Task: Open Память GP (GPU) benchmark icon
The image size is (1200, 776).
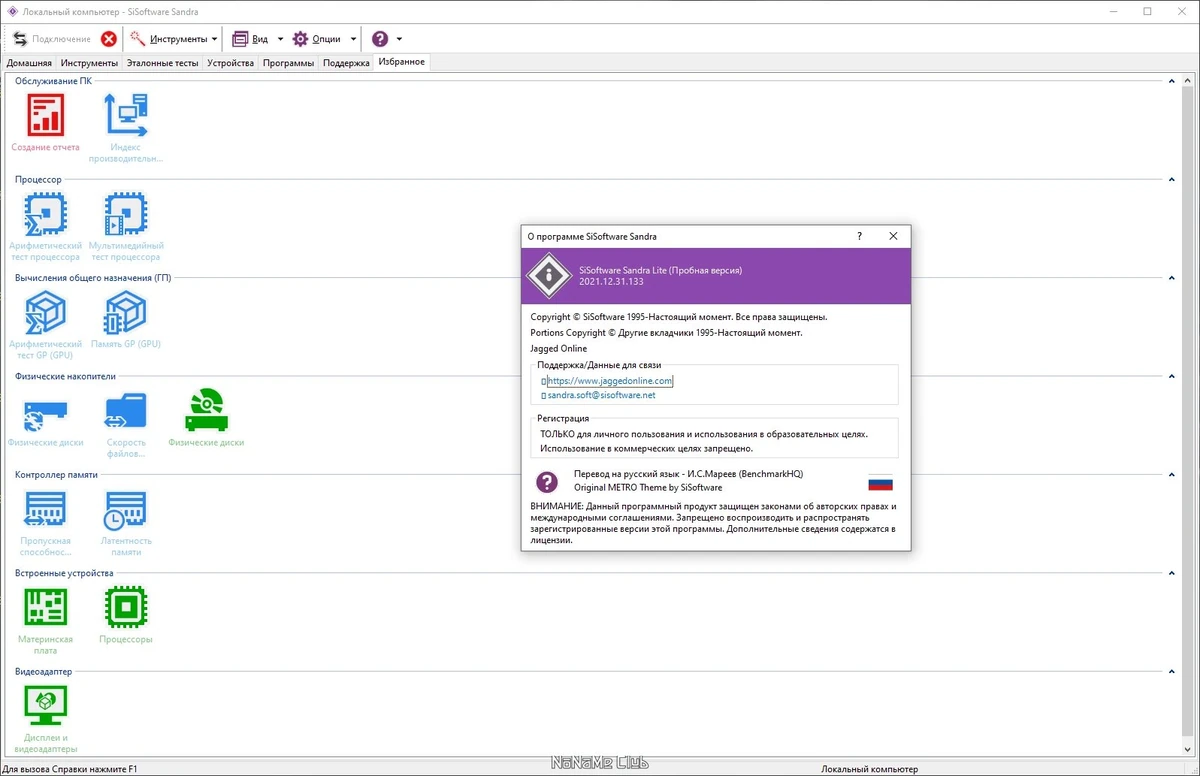Action: point(126,312)
